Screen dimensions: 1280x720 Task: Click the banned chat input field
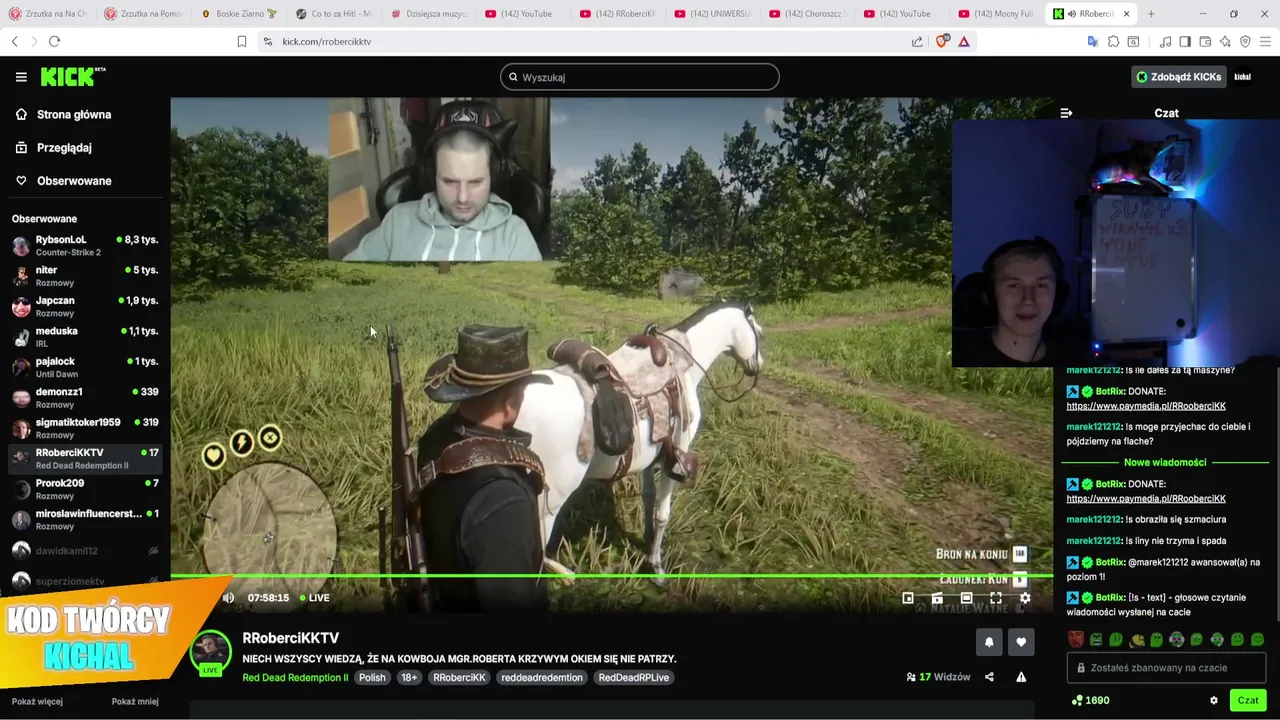coord(1167,668)
